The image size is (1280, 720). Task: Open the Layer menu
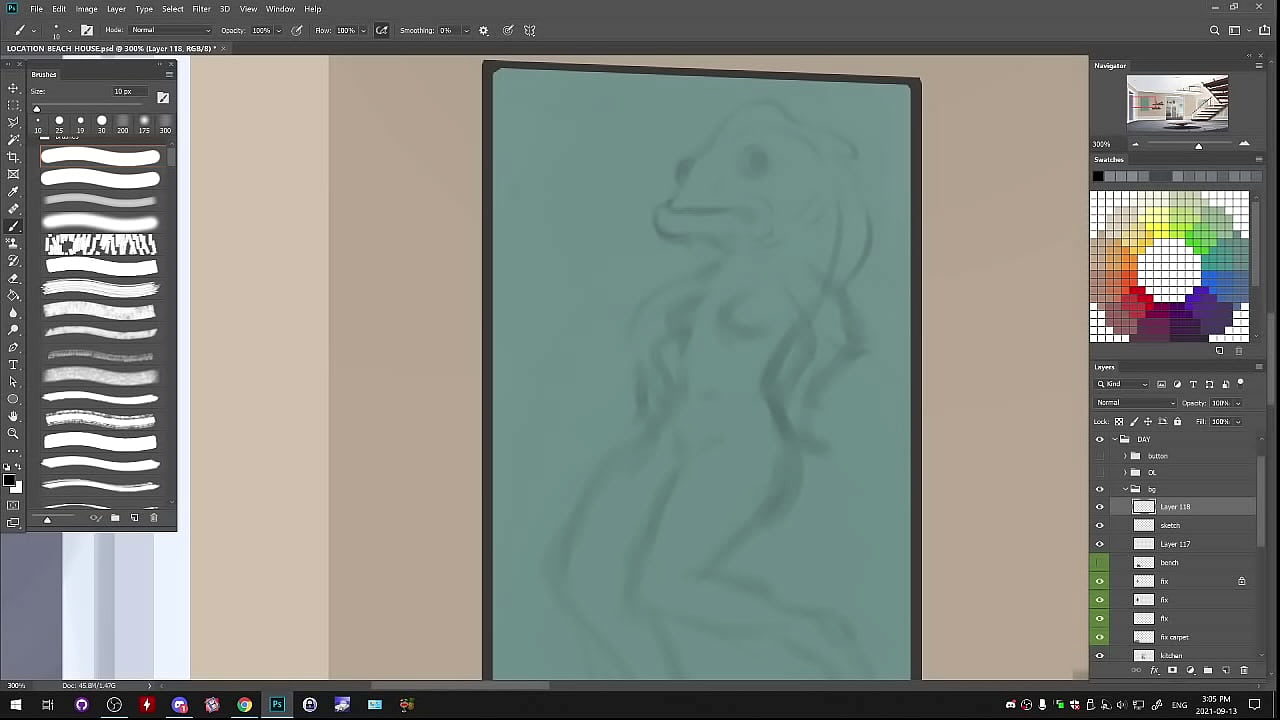116,9
